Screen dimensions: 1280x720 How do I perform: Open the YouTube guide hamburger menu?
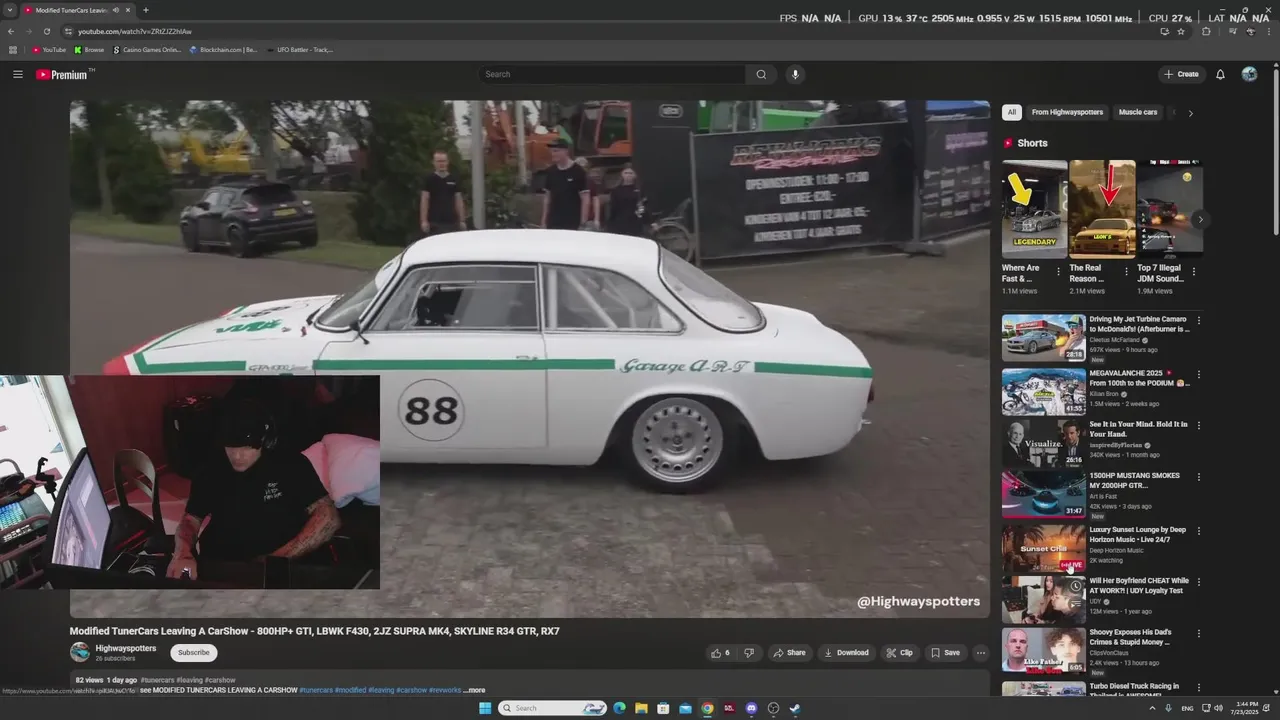click(x=17, y=74)
